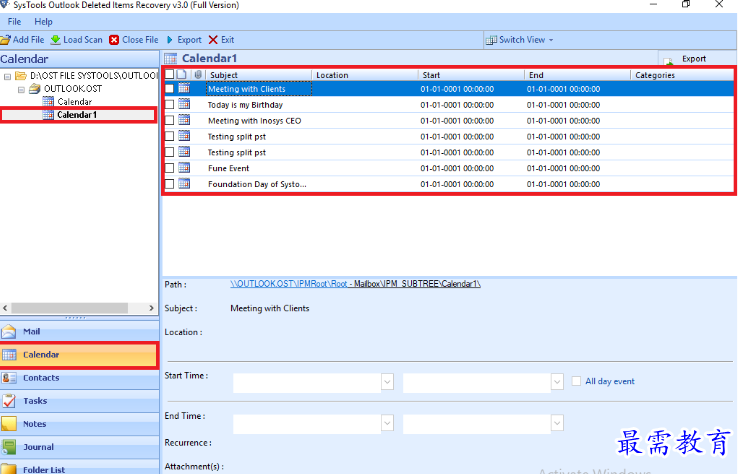The width and height of the screenshot is (739, 474).
Task: Click the Exit red X icon
Action: click(x=213, y=40)
